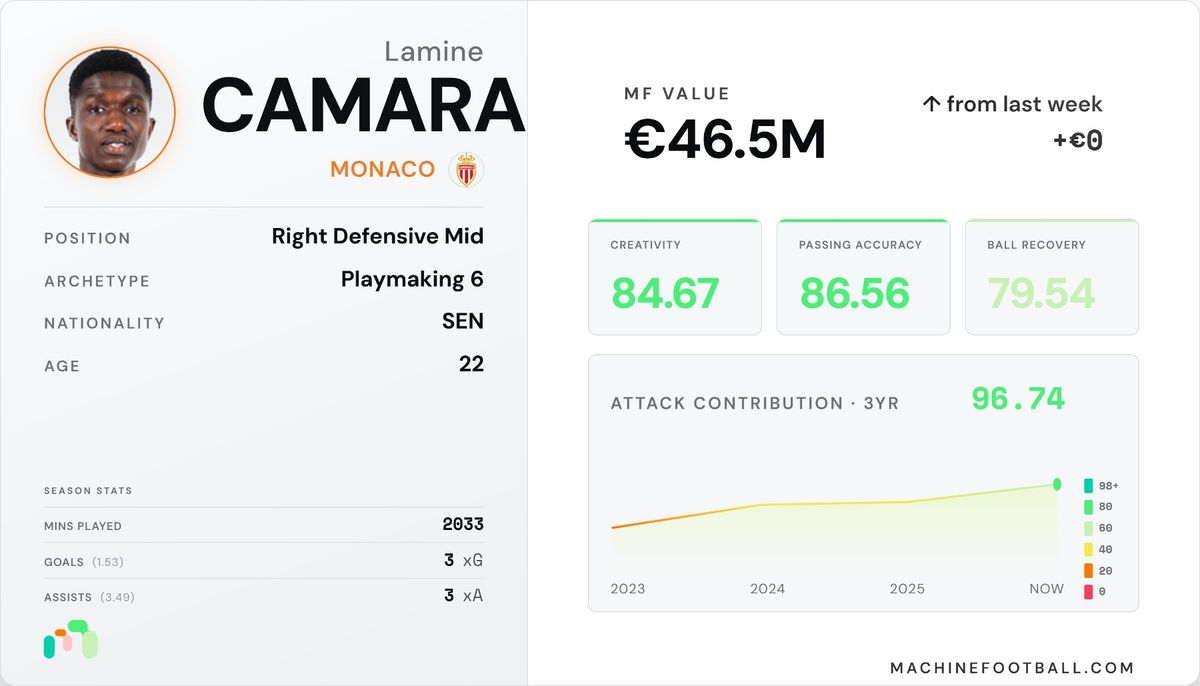Image resolution: width=1200 pixels, height=686 pixels.
Task: Click the 0 red legend swatch
Action: click(x=1088, y=592)
